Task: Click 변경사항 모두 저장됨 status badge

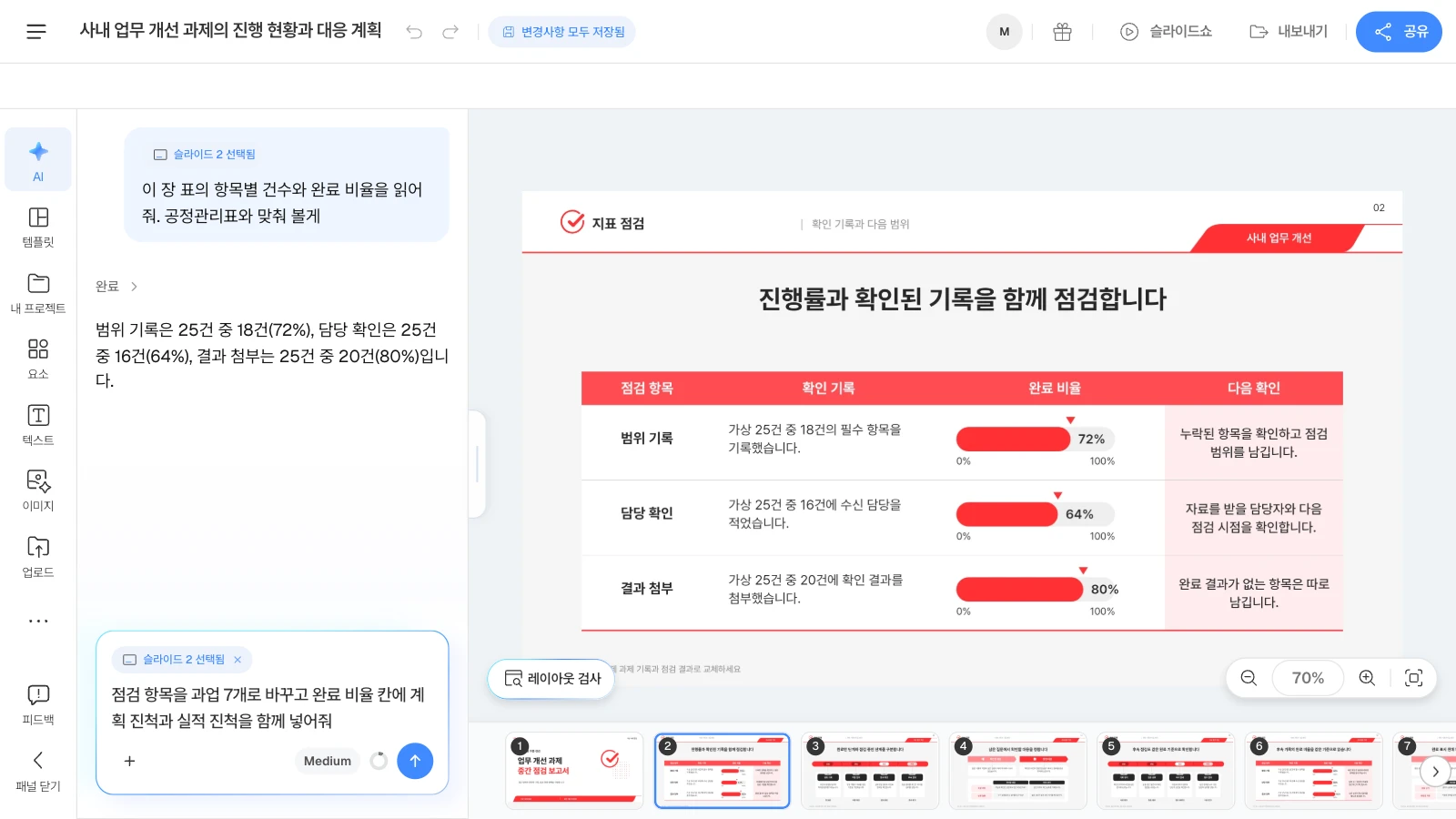Action: [562, 32]
